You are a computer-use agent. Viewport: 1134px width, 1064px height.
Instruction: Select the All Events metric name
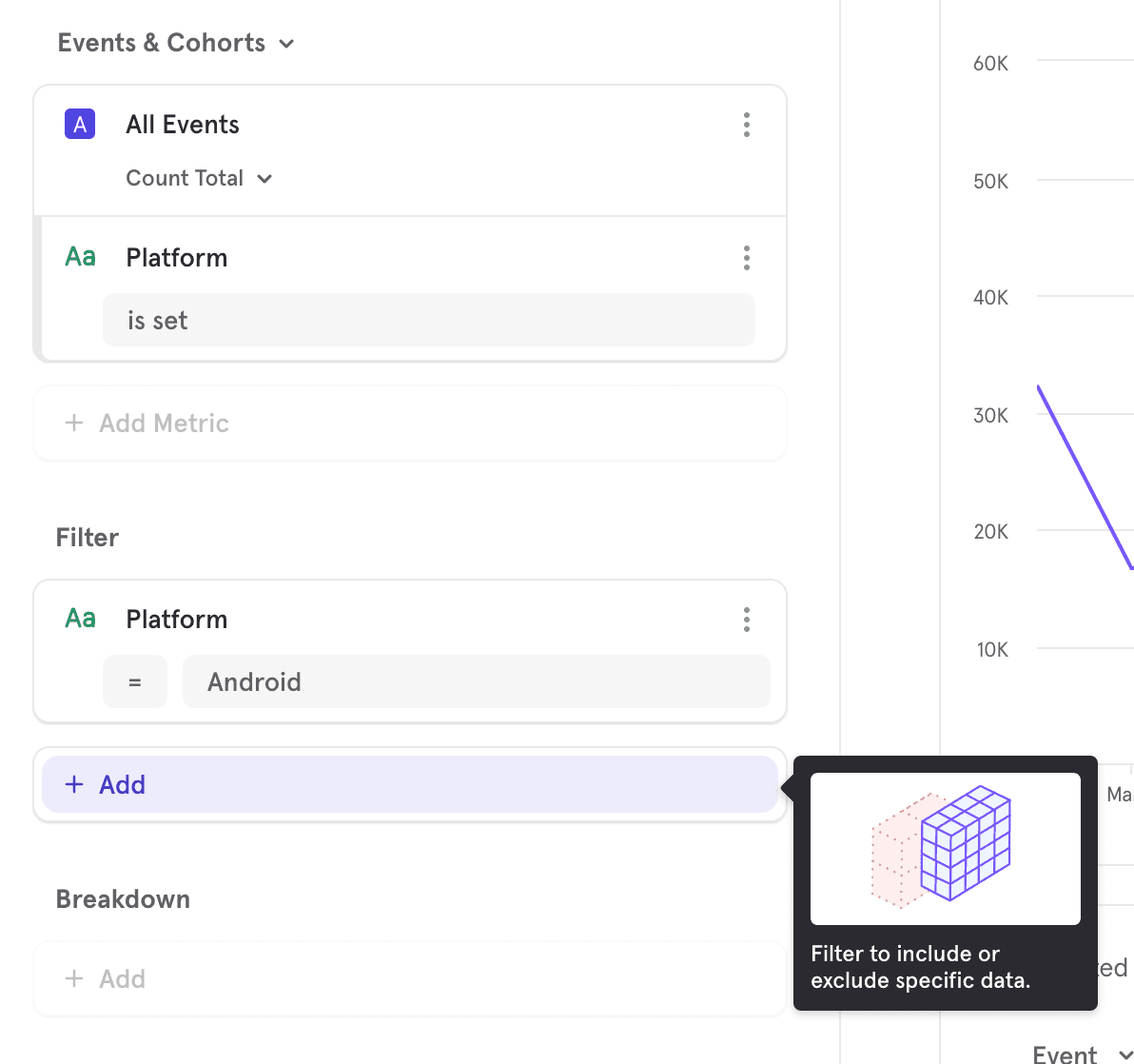183,125
